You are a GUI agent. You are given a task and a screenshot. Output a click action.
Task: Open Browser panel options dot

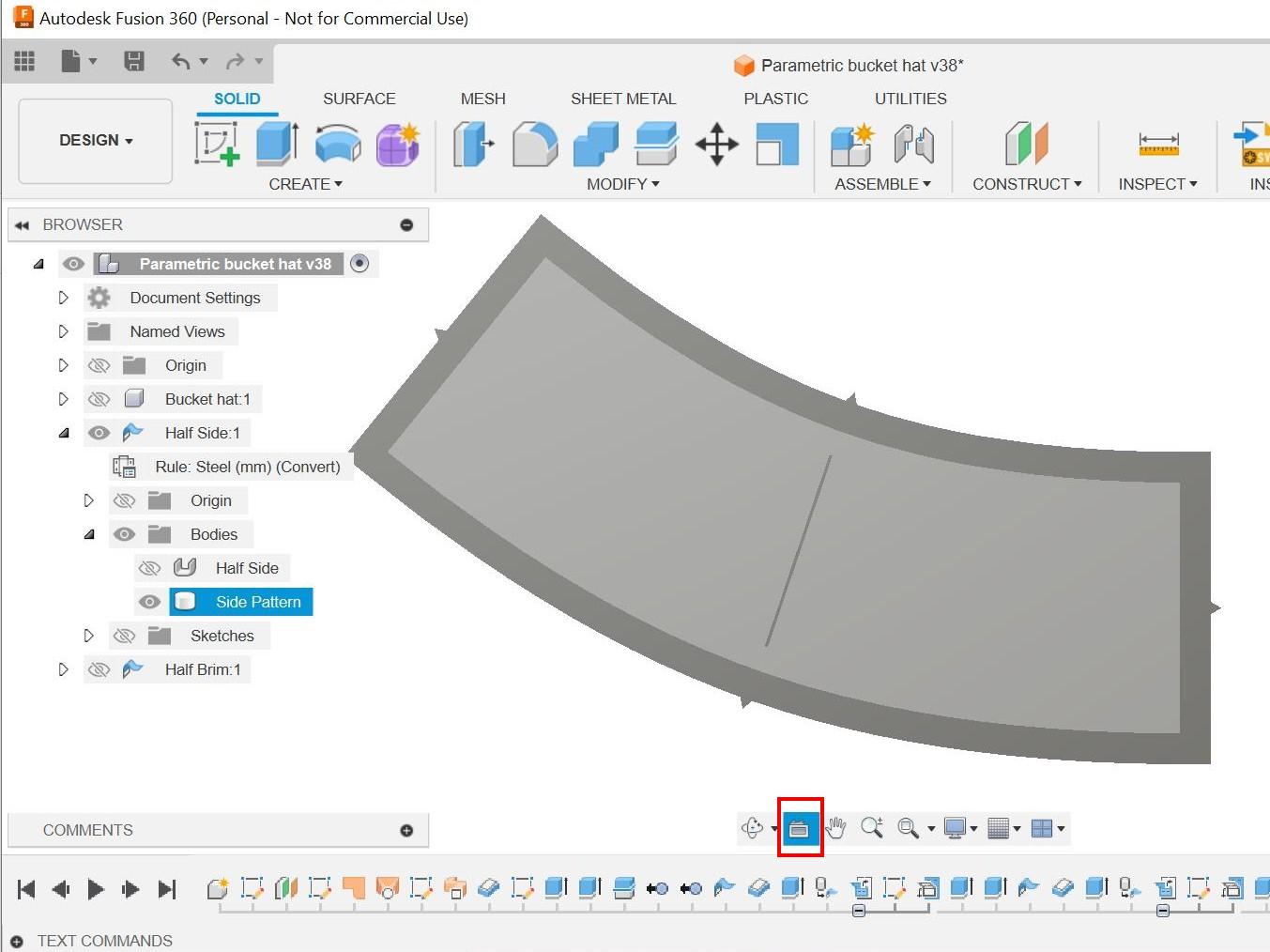coord(406,224)
